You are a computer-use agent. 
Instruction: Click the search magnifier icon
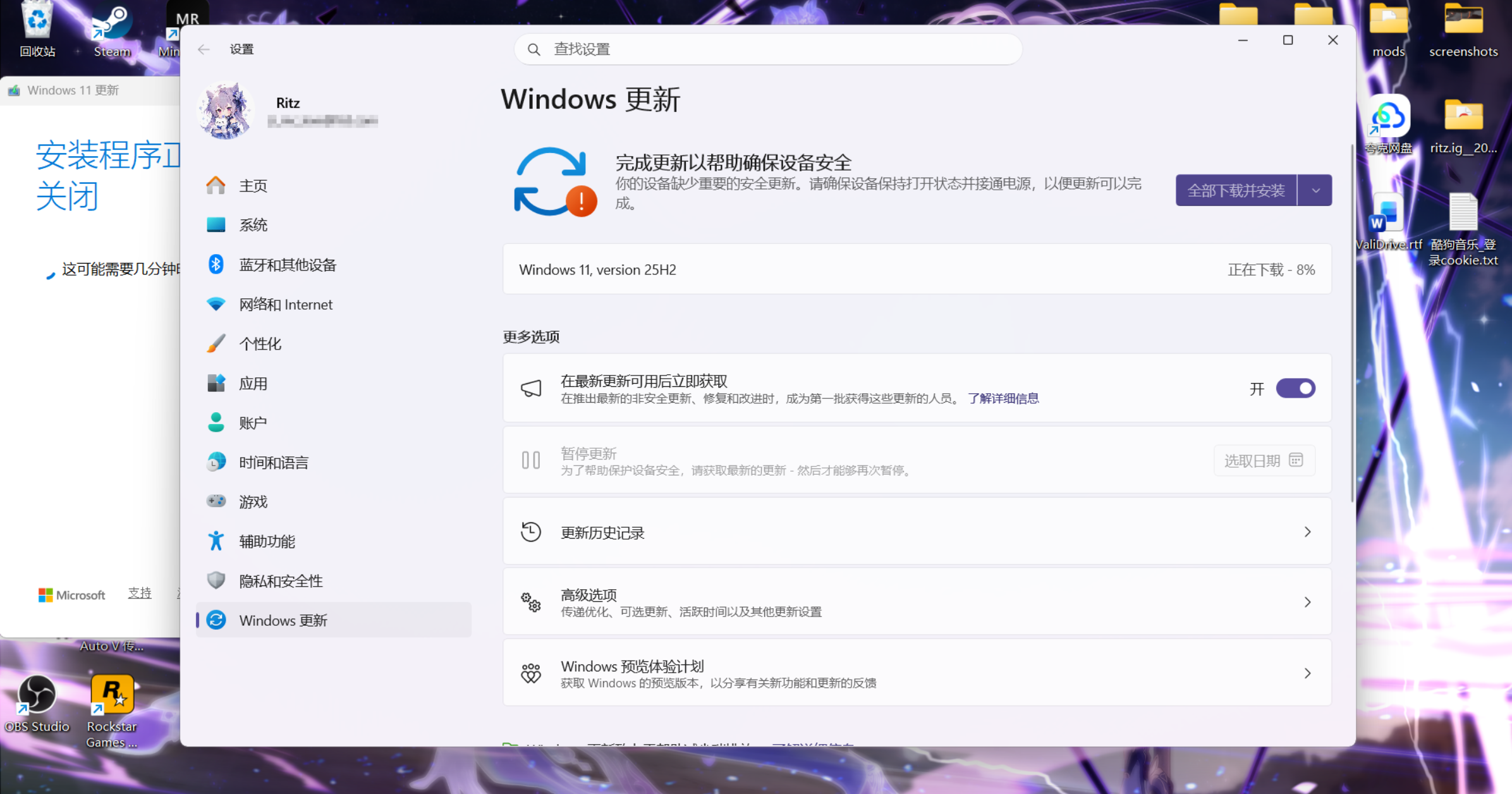[534, 49]
